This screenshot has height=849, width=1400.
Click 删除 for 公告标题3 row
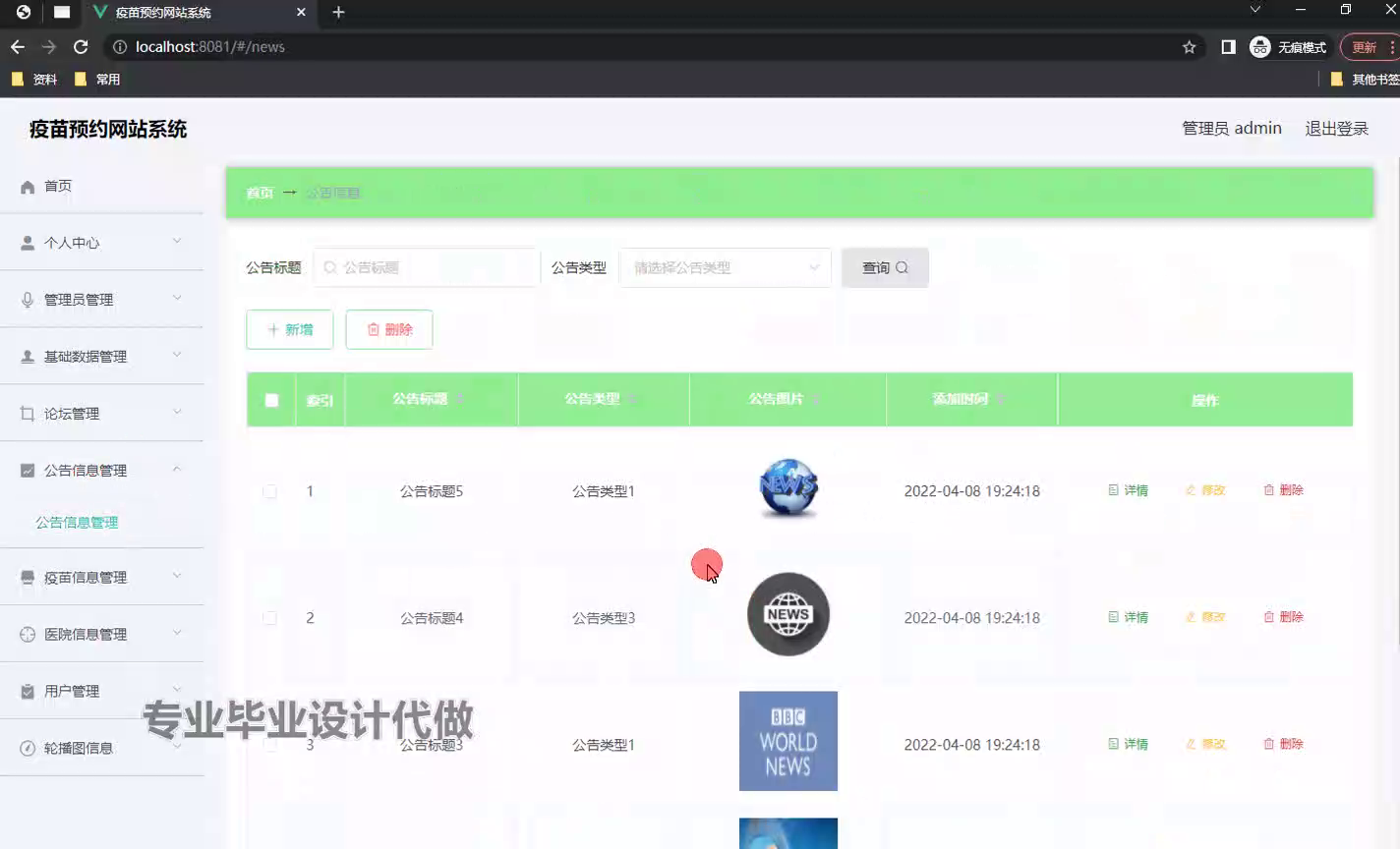[1283, 744]
